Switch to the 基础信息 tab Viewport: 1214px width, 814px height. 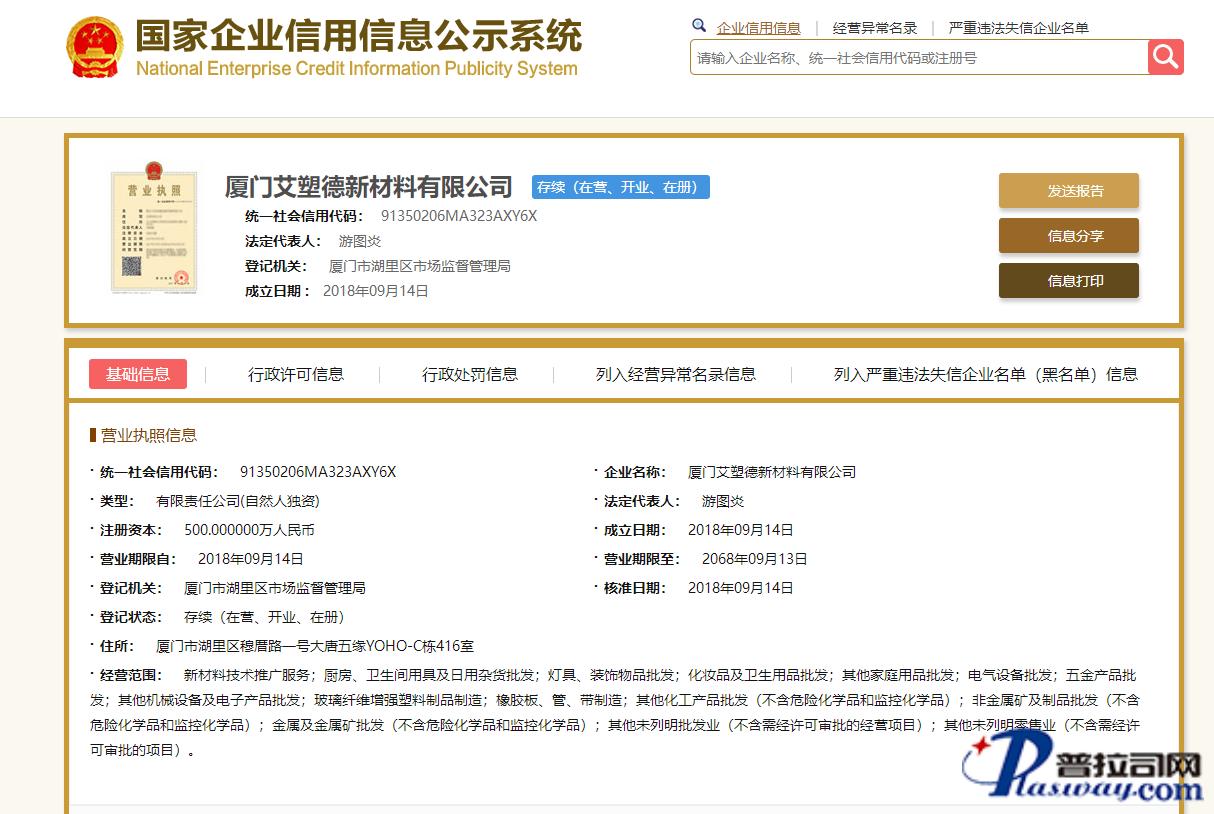point(138,374)
